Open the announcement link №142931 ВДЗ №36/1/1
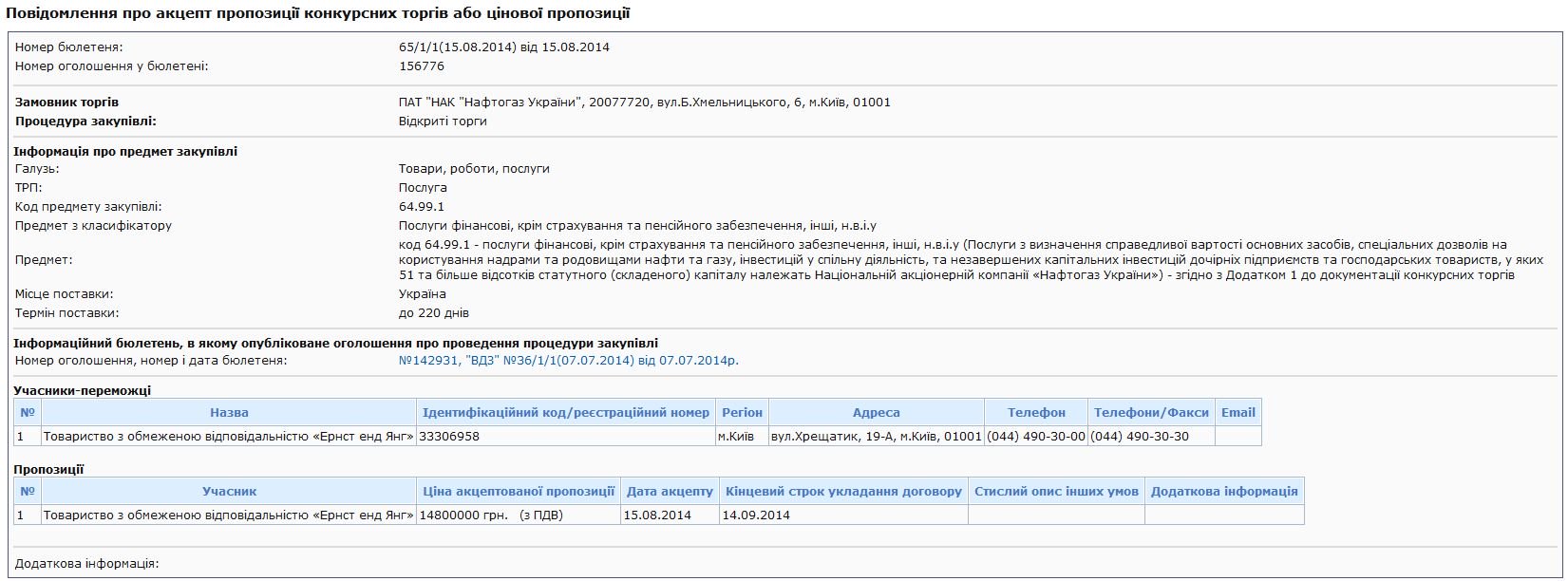Viewport: 1568px width, 581px height. tap(568, 361)
